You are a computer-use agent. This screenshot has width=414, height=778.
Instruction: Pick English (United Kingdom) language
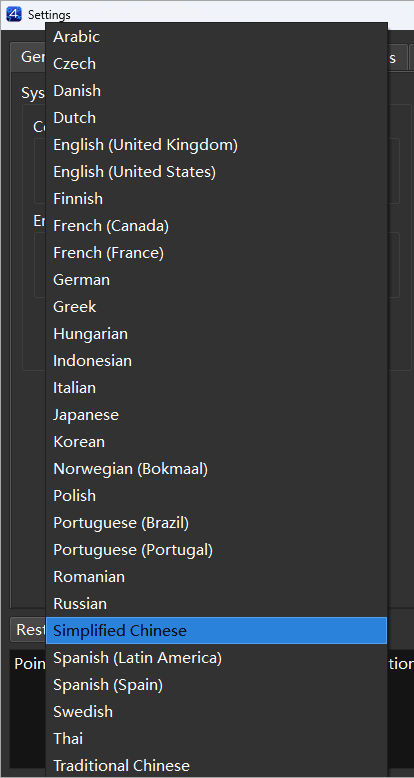click(x=216, y=145)
